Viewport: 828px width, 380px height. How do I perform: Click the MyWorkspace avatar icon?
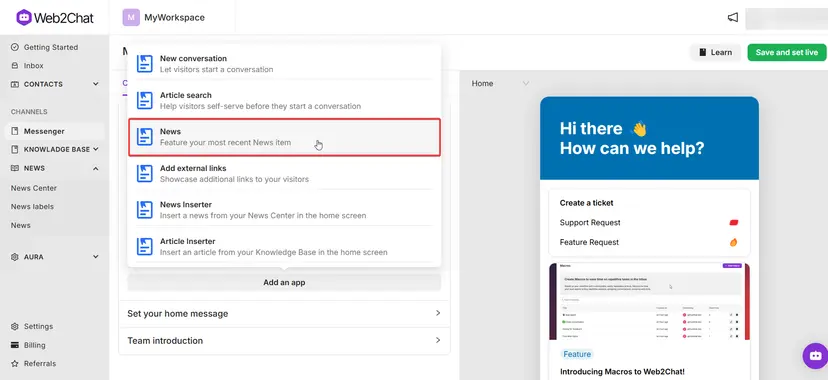[x=131, y=17]
